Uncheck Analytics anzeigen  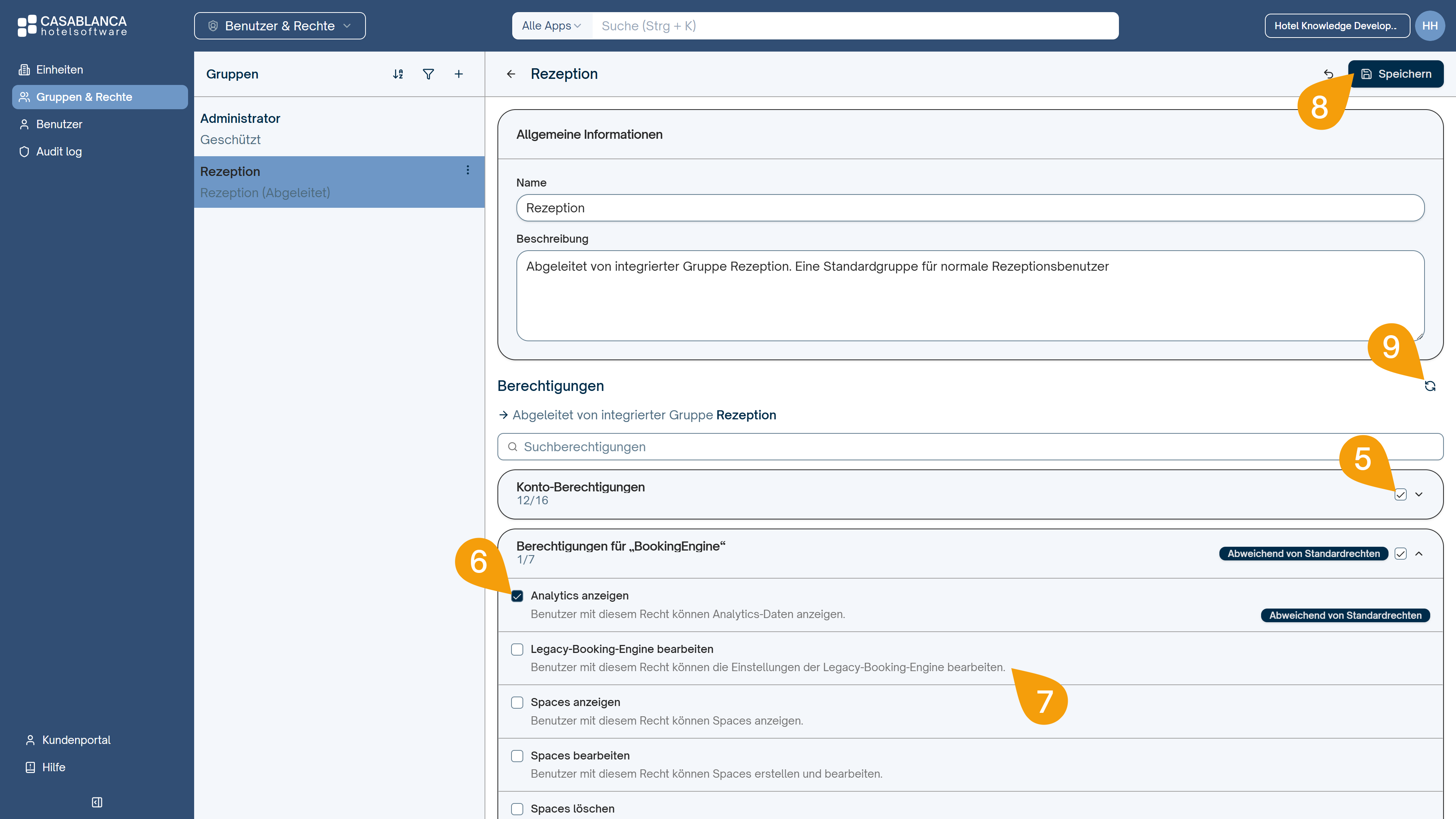(517, 596)
